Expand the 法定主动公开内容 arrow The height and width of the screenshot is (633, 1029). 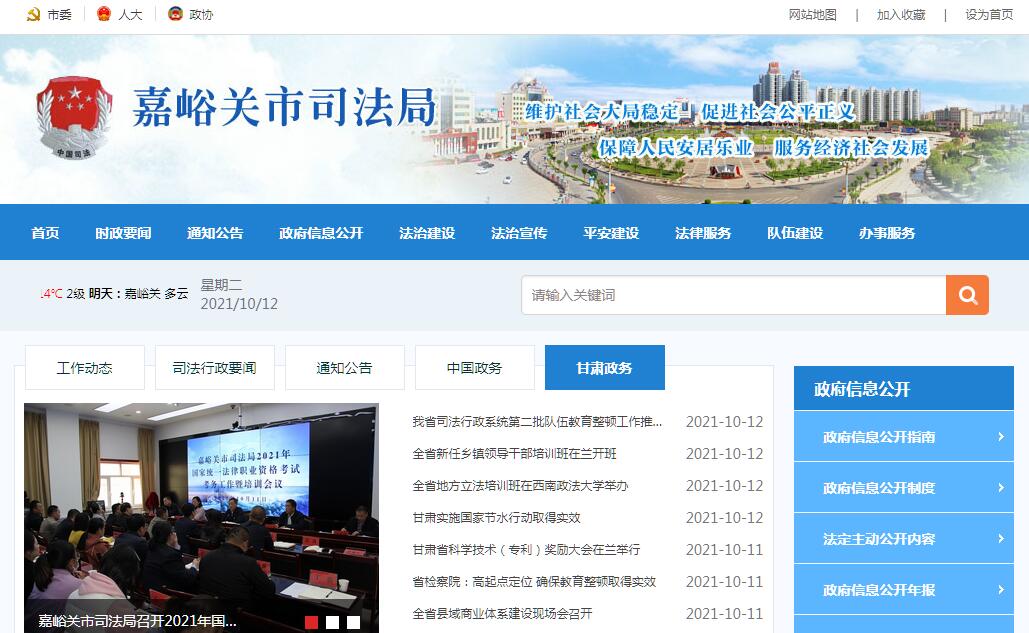point(1000,538)
